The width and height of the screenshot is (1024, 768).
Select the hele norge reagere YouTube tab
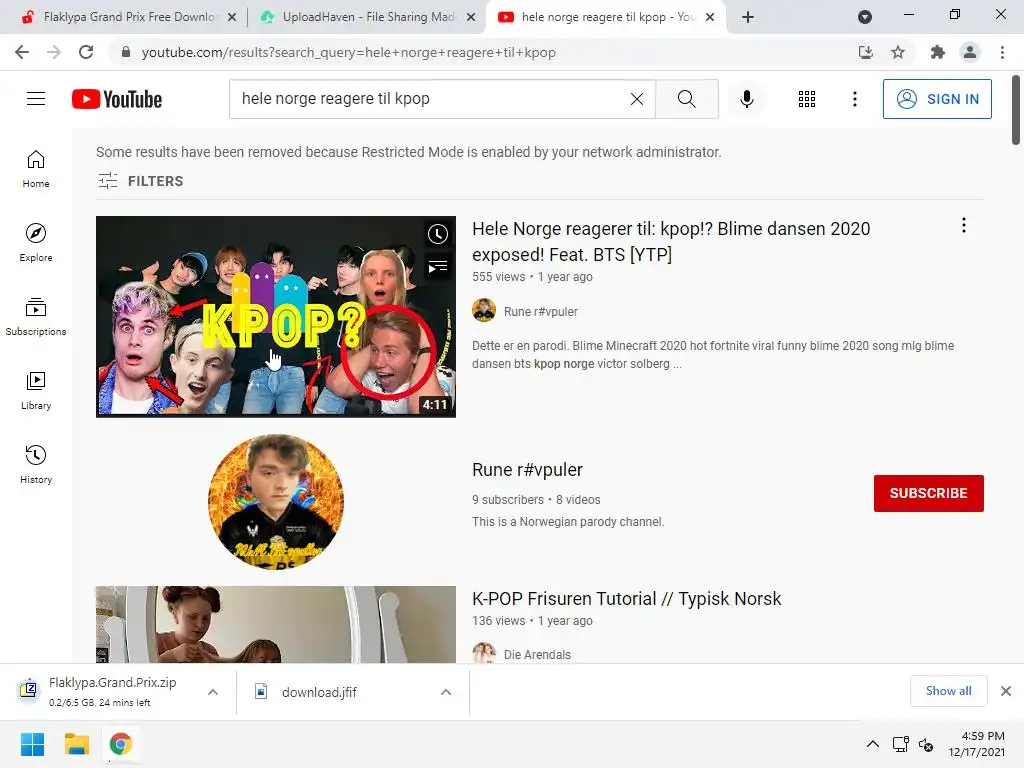[604, 17]
